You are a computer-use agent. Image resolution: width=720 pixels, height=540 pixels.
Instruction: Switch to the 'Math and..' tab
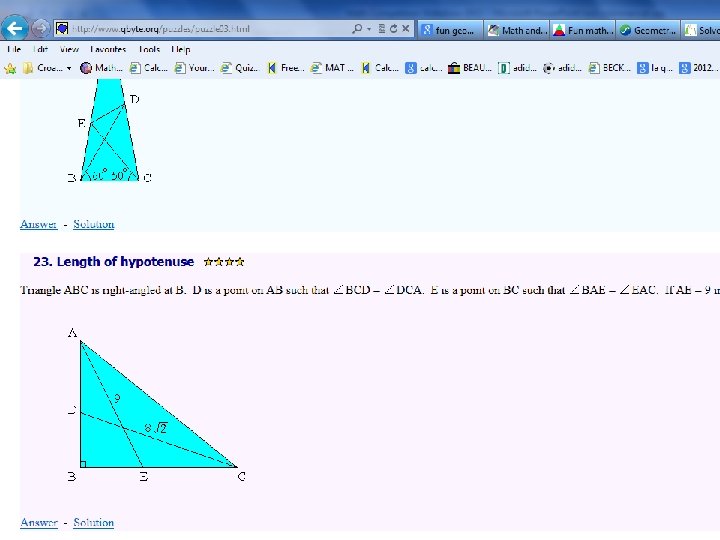516,30
